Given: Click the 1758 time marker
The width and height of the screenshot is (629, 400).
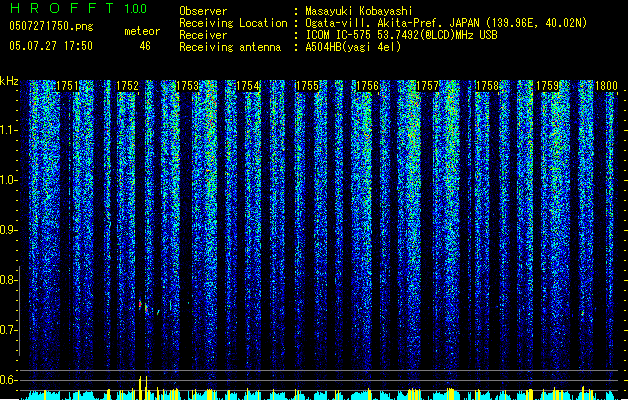Looking at the screenshot, I should coord(487,86).
